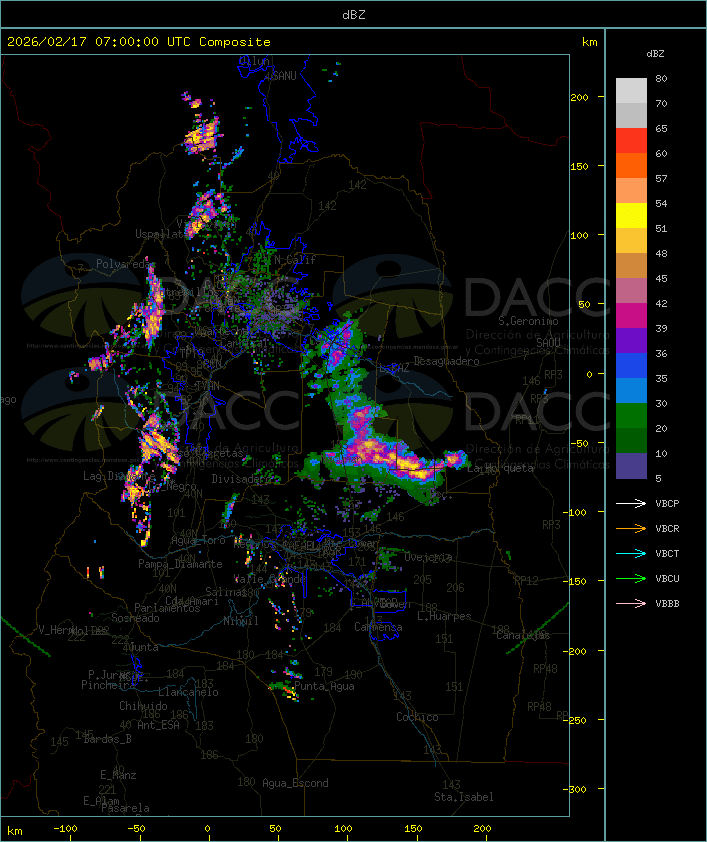The image size is (707, 842).
Task: Click the Agua_Toro place label
Action: pyautogui.click(x=198, y=541)
